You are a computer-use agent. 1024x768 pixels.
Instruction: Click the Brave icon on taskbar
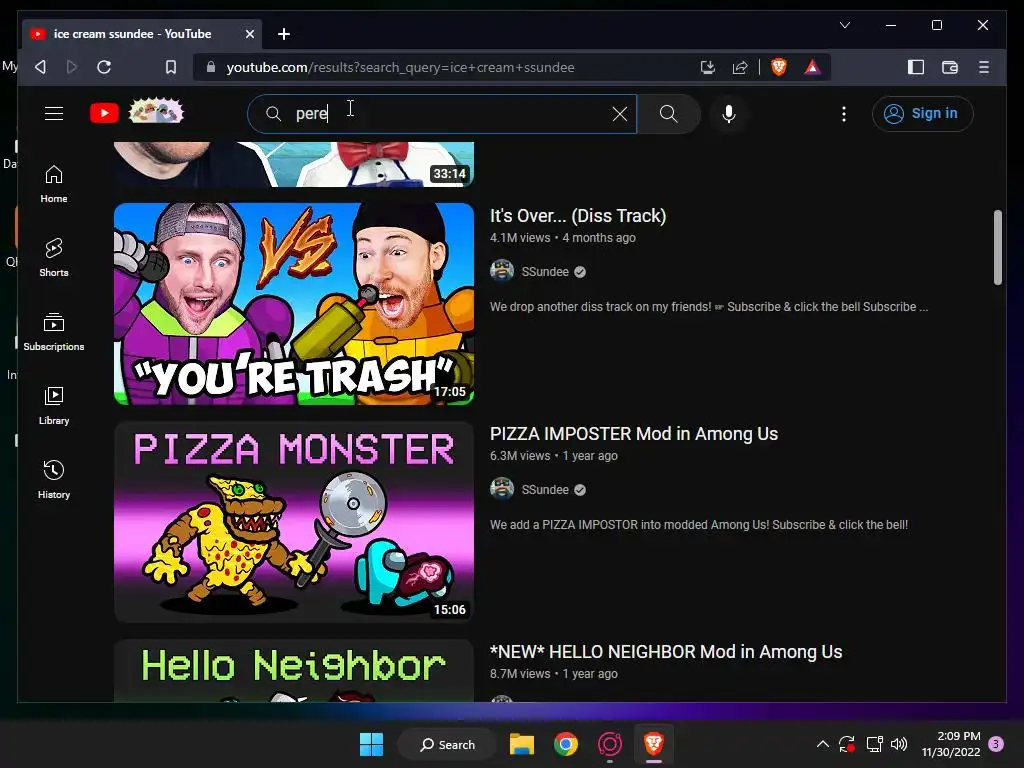pos(654,744)
